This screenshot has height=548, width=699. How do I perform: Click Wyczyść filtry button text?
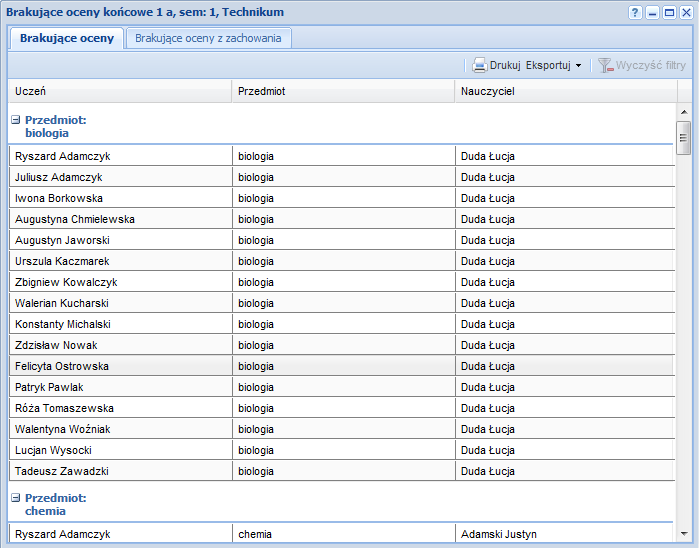pos(650,65)
